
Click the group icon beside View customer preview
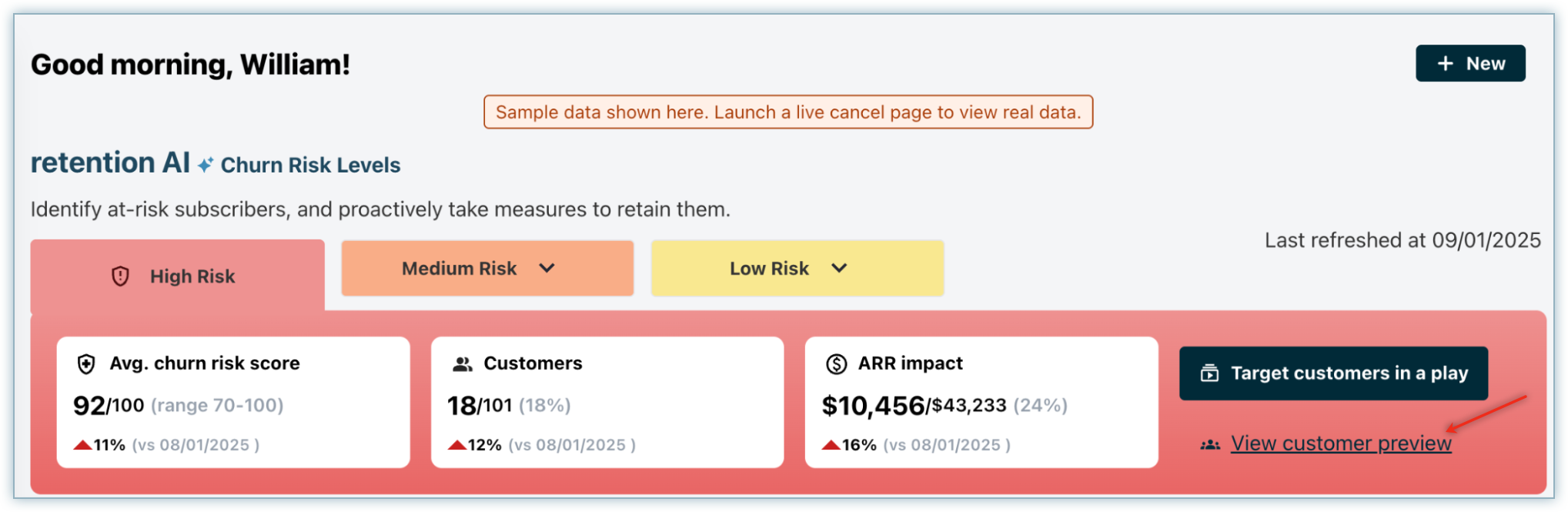(1210, 444)
